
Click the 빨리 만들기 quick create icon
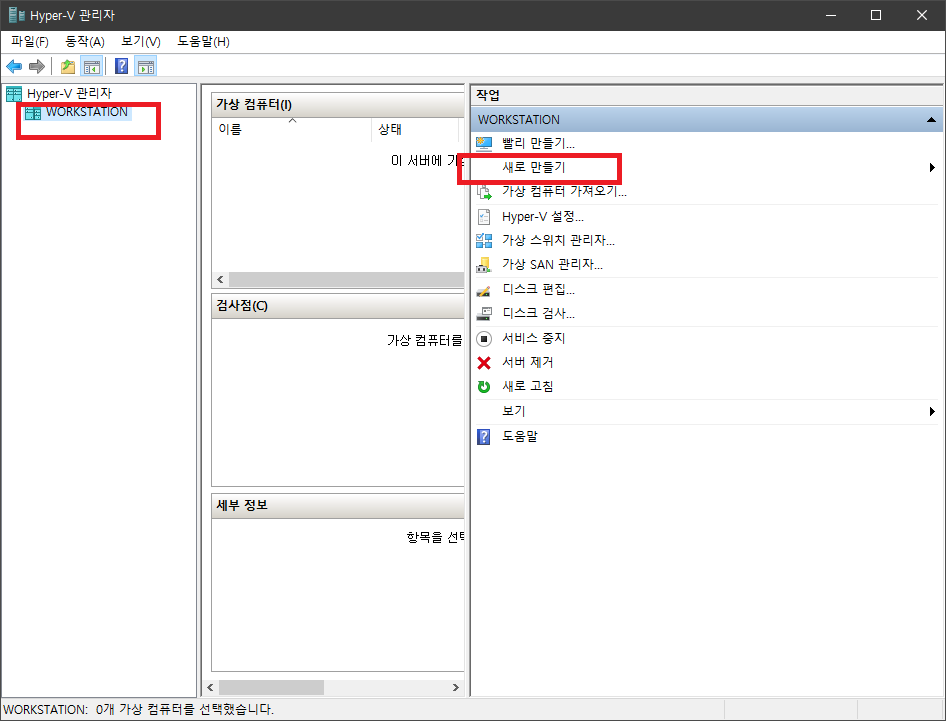pyautogui.click(x=484, y=144)
